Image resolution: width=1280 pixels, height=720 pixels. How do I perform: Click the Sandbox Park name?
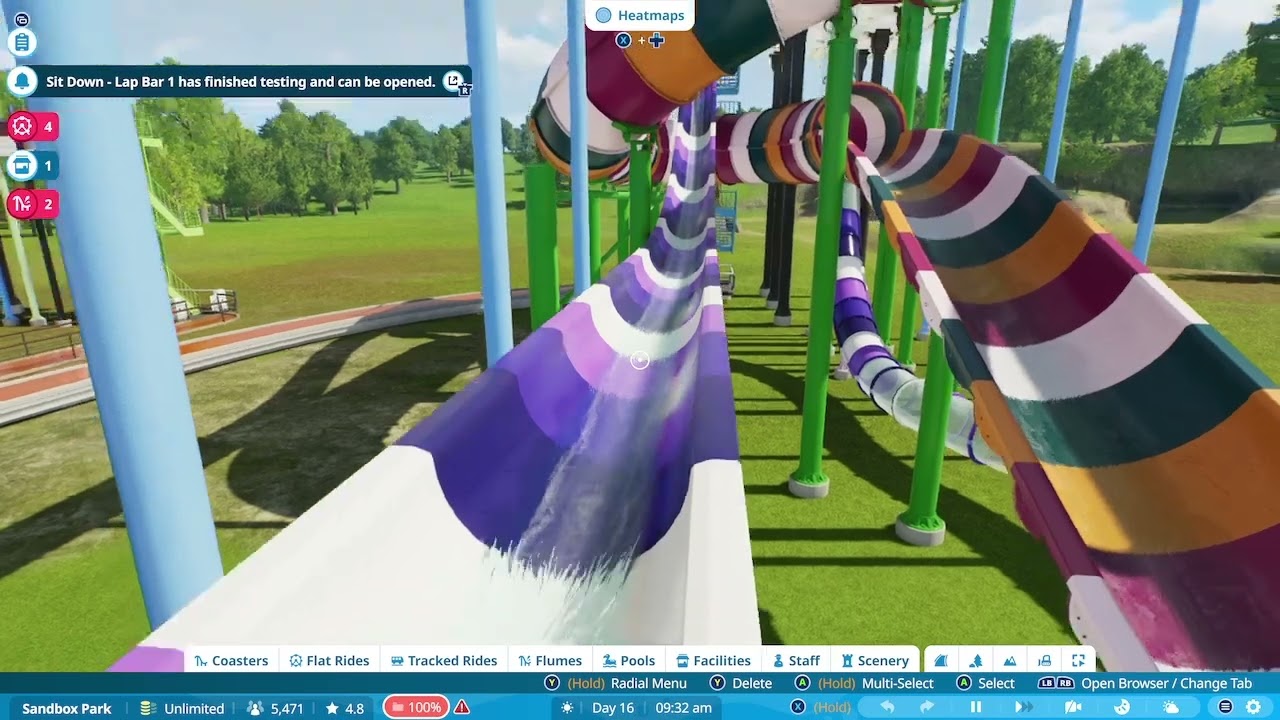(67, 708)
